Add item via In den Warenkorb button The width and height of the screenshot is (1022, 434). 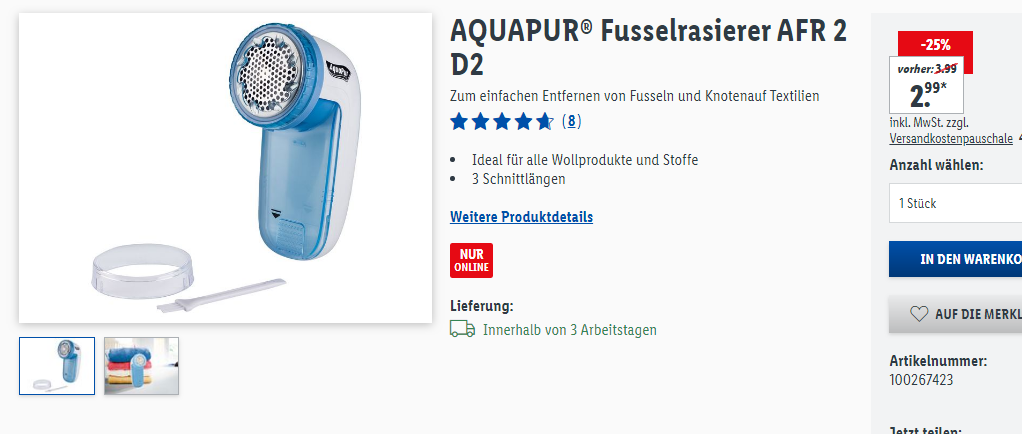click(x=956, y=259)
